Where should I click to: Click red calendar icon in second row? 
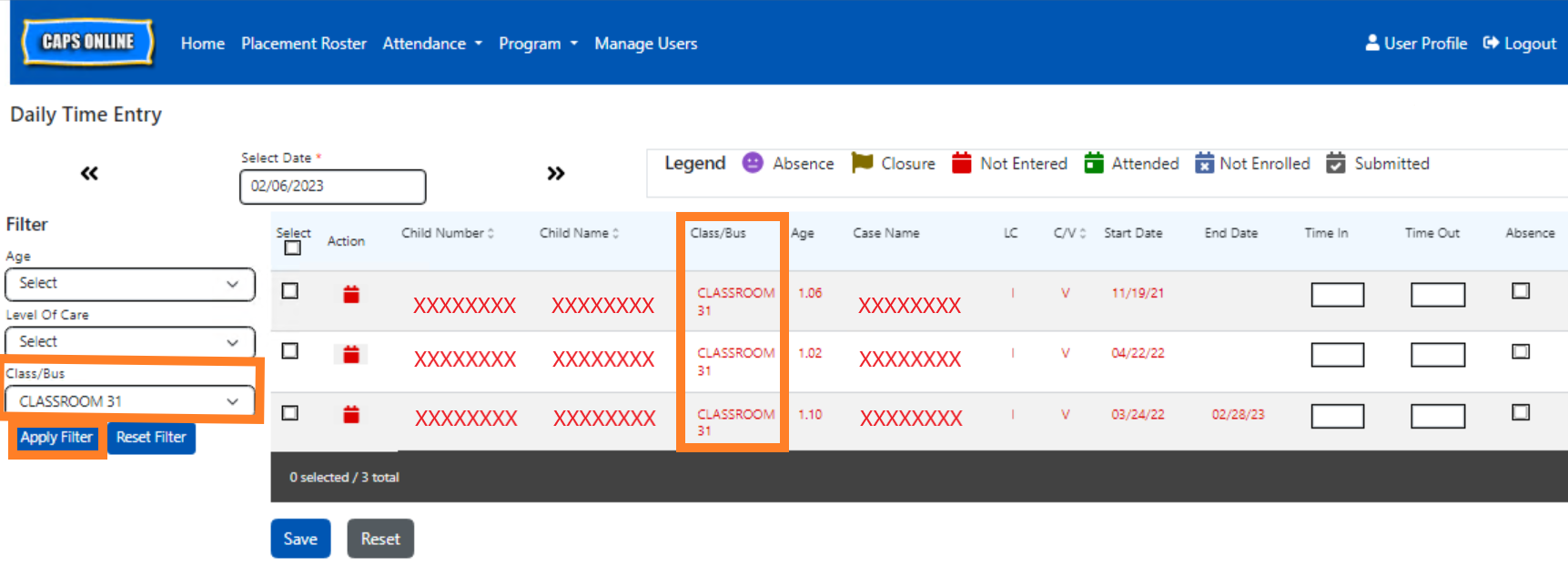tap(350, 354)
